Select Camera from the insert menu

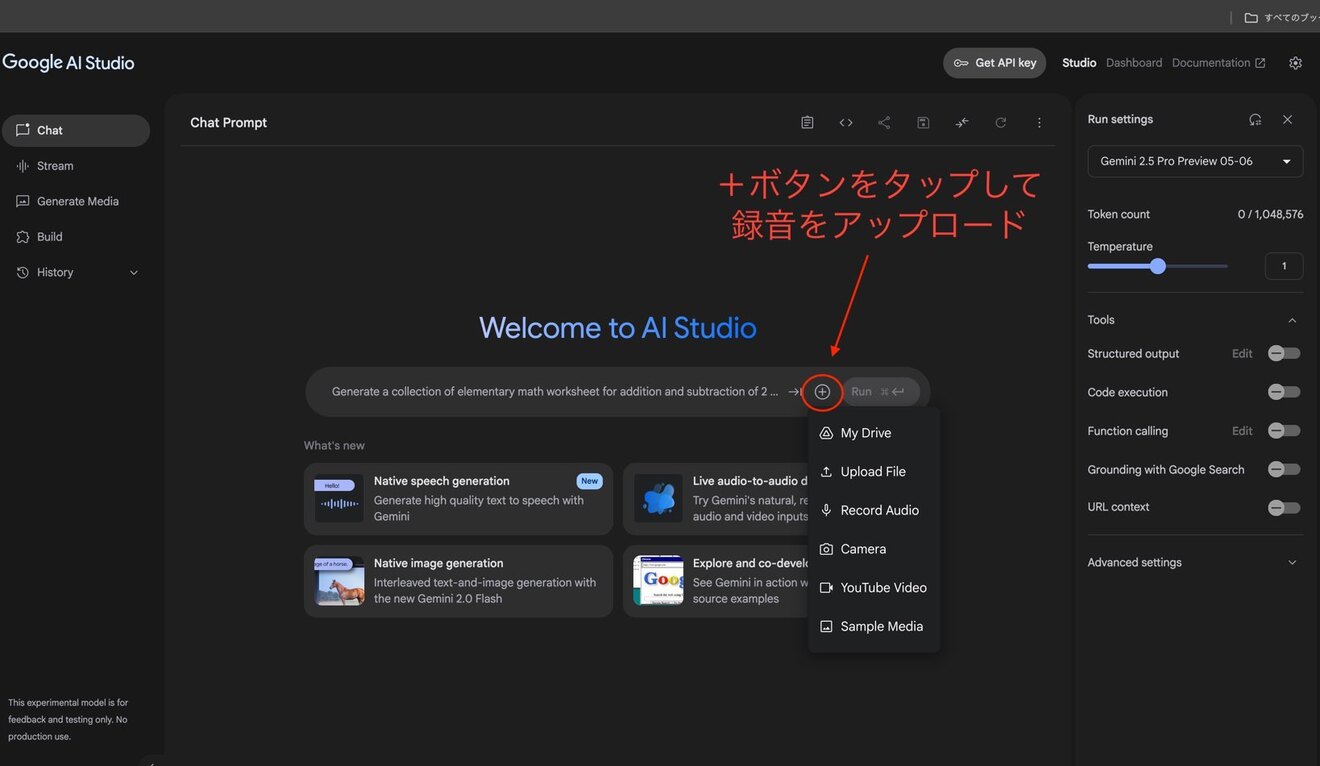pos(874,549)
